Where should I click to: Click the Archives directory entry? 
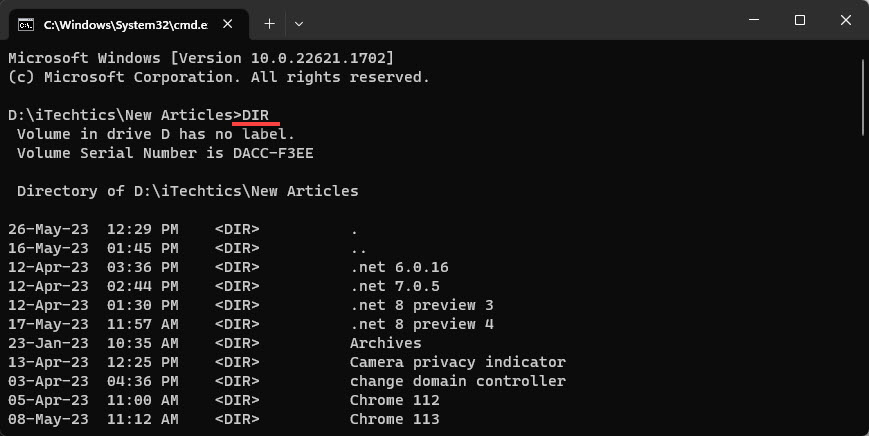pos(386,343)
